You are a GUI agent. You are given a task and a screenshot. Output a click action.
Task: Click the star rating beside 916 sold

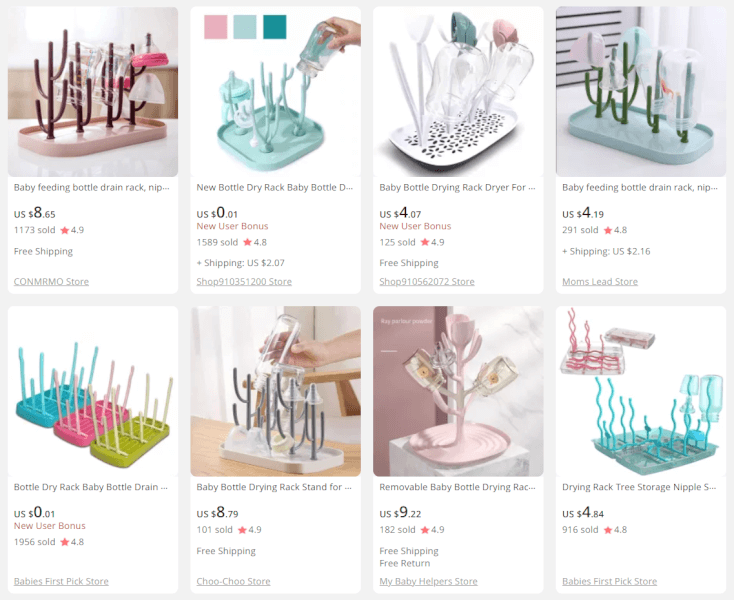tap(615, 530)
